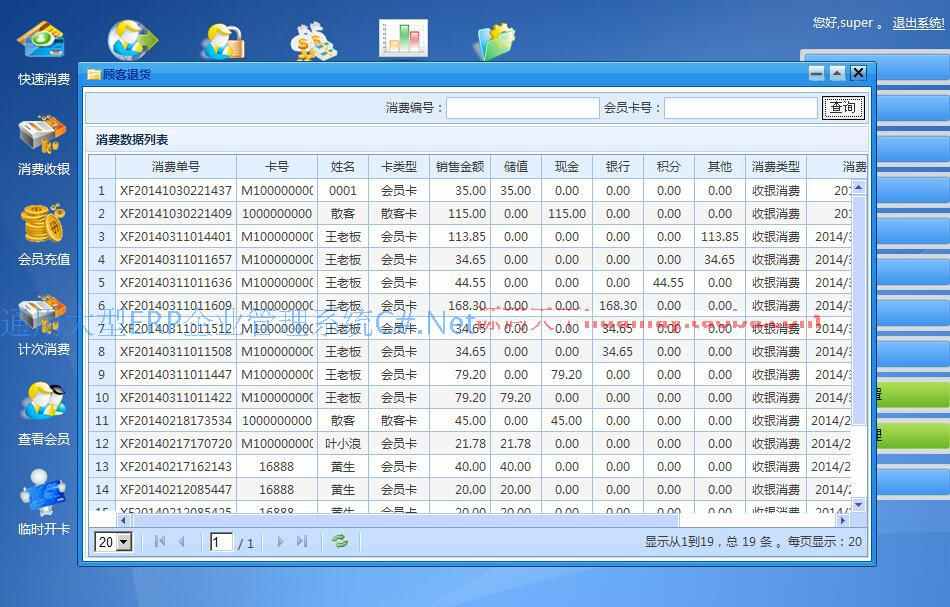The width and height of the screenshot is (950, 607).
Task: Click the globe with arrow top icon
Action: pyautogui.click(x=132, y=40)
